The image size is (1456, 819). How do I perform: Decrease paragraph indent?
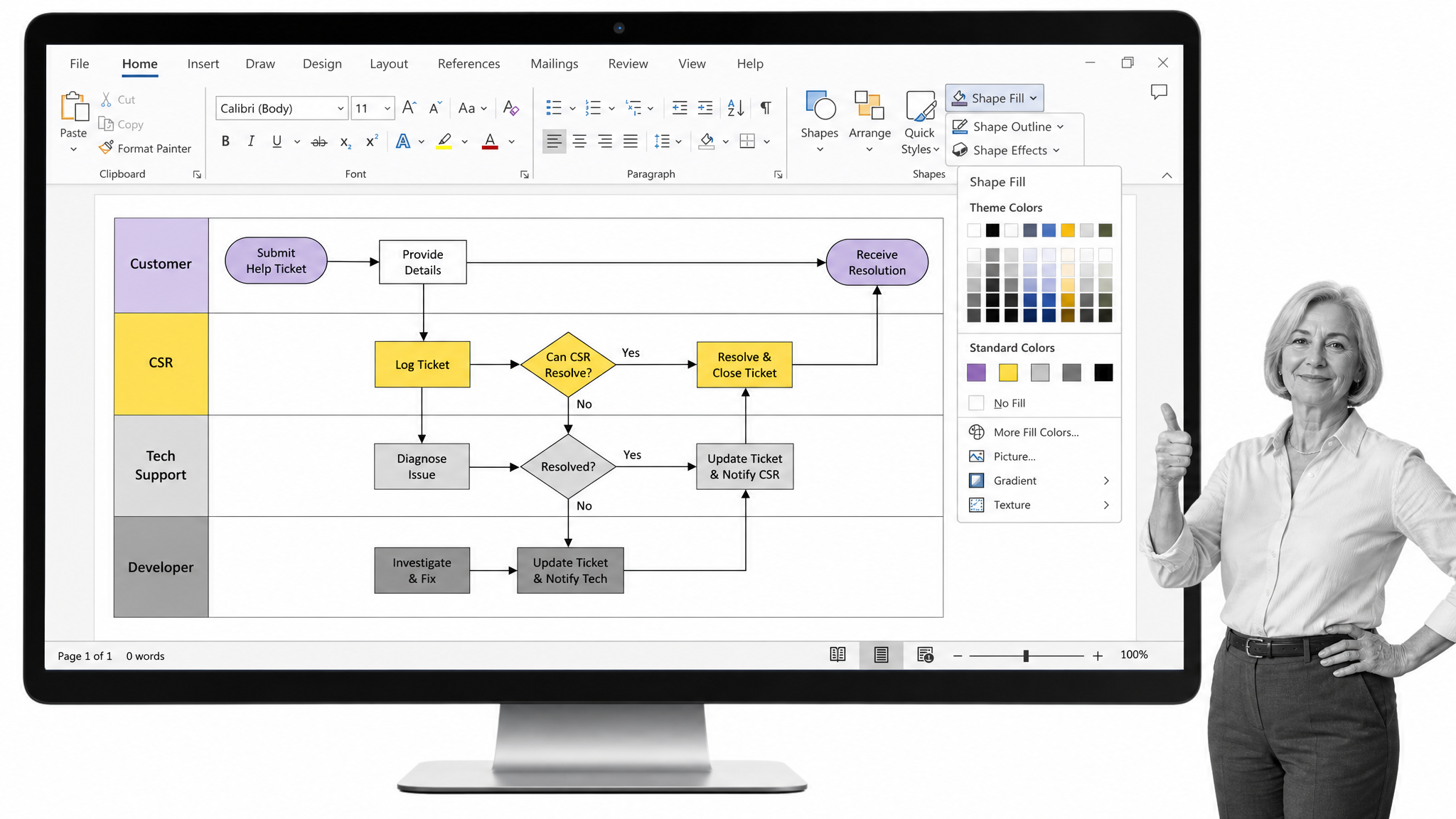tap(680, 108)
